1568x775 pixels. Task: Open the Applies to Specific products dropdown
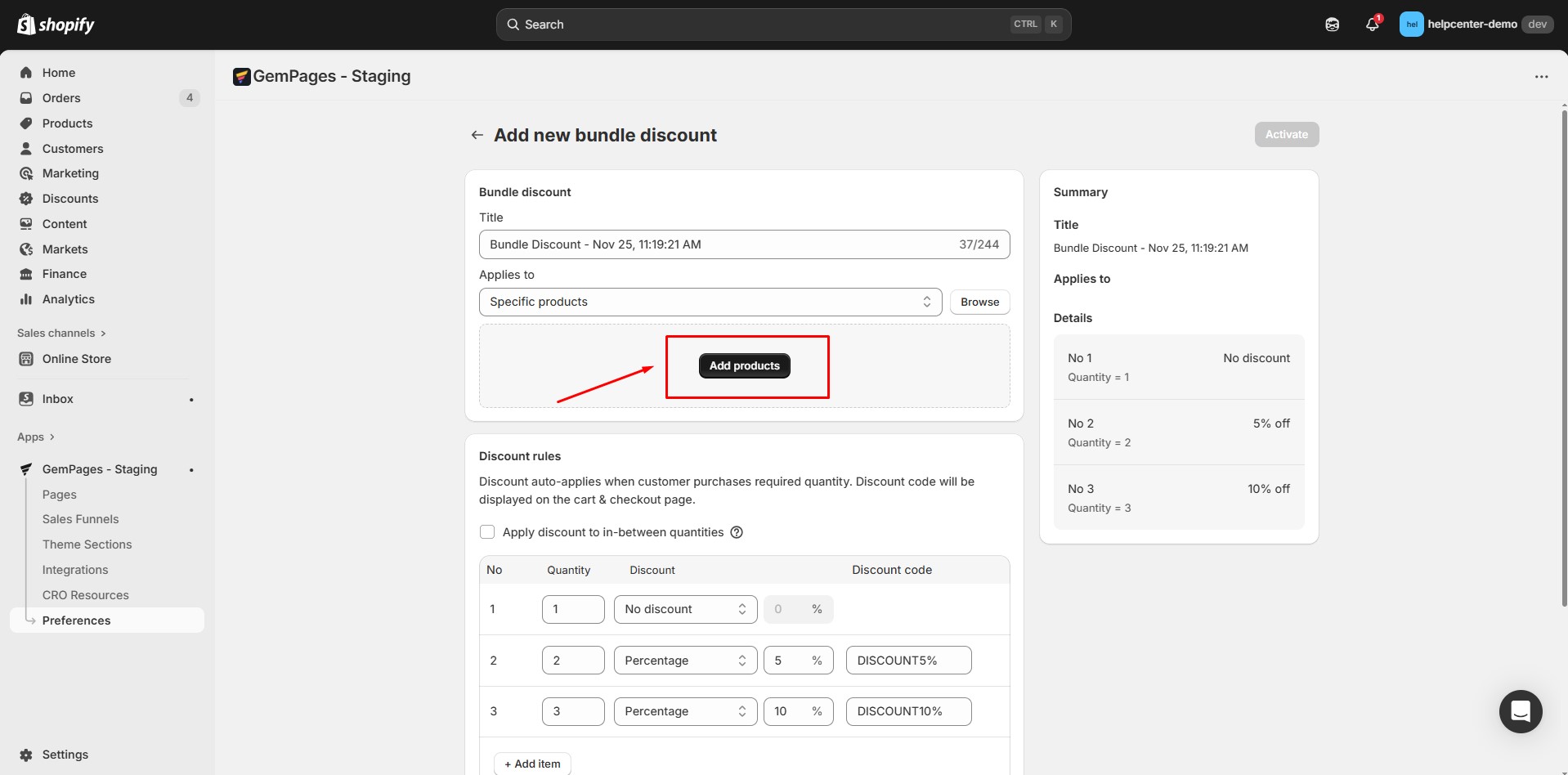click(710, 302)
